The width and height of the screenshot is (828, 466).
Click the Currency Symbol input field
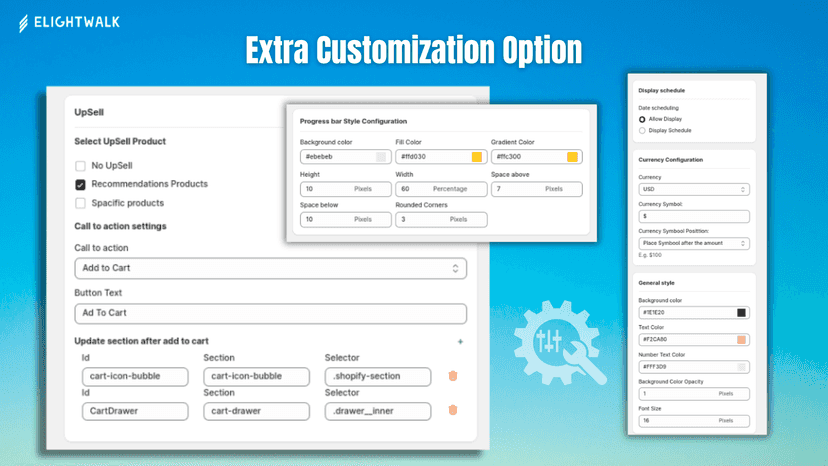pyautogui.click(x=694, y=216)
